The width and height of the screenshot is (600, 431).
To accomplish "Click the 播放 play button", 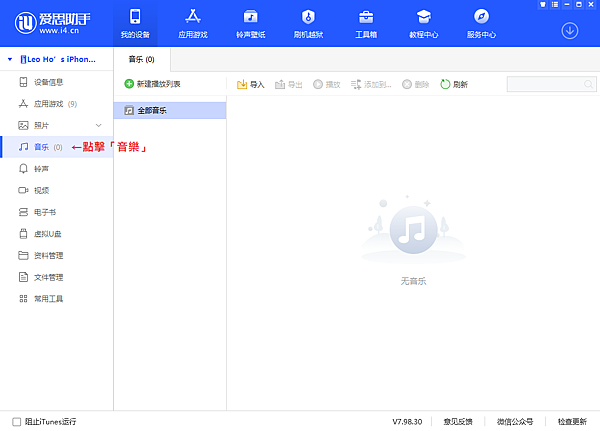I will pos(327,84).
